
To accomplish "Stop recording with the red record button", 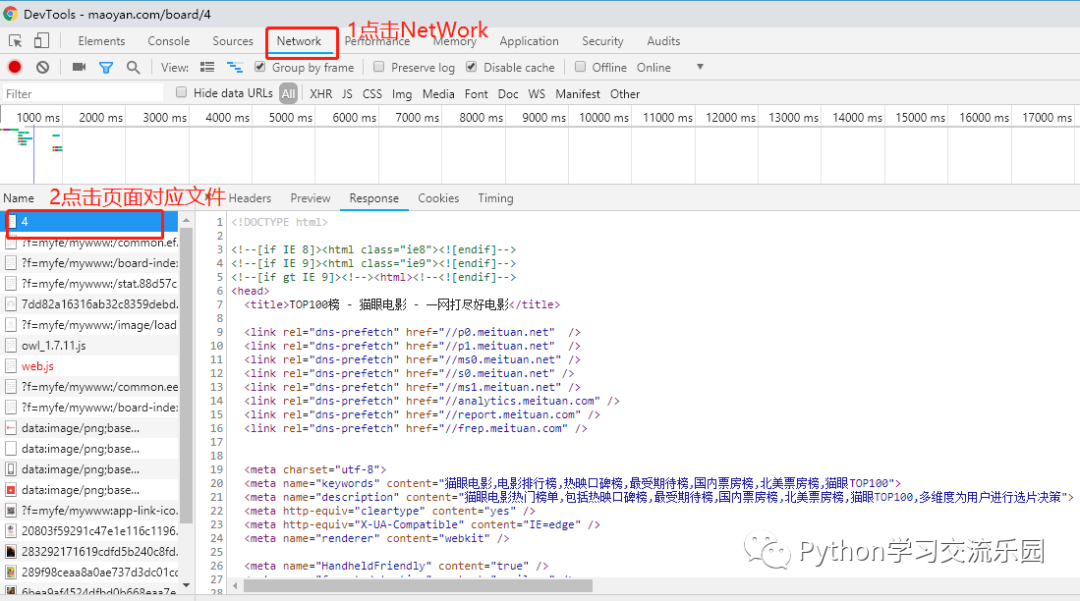I will (14, 67).
